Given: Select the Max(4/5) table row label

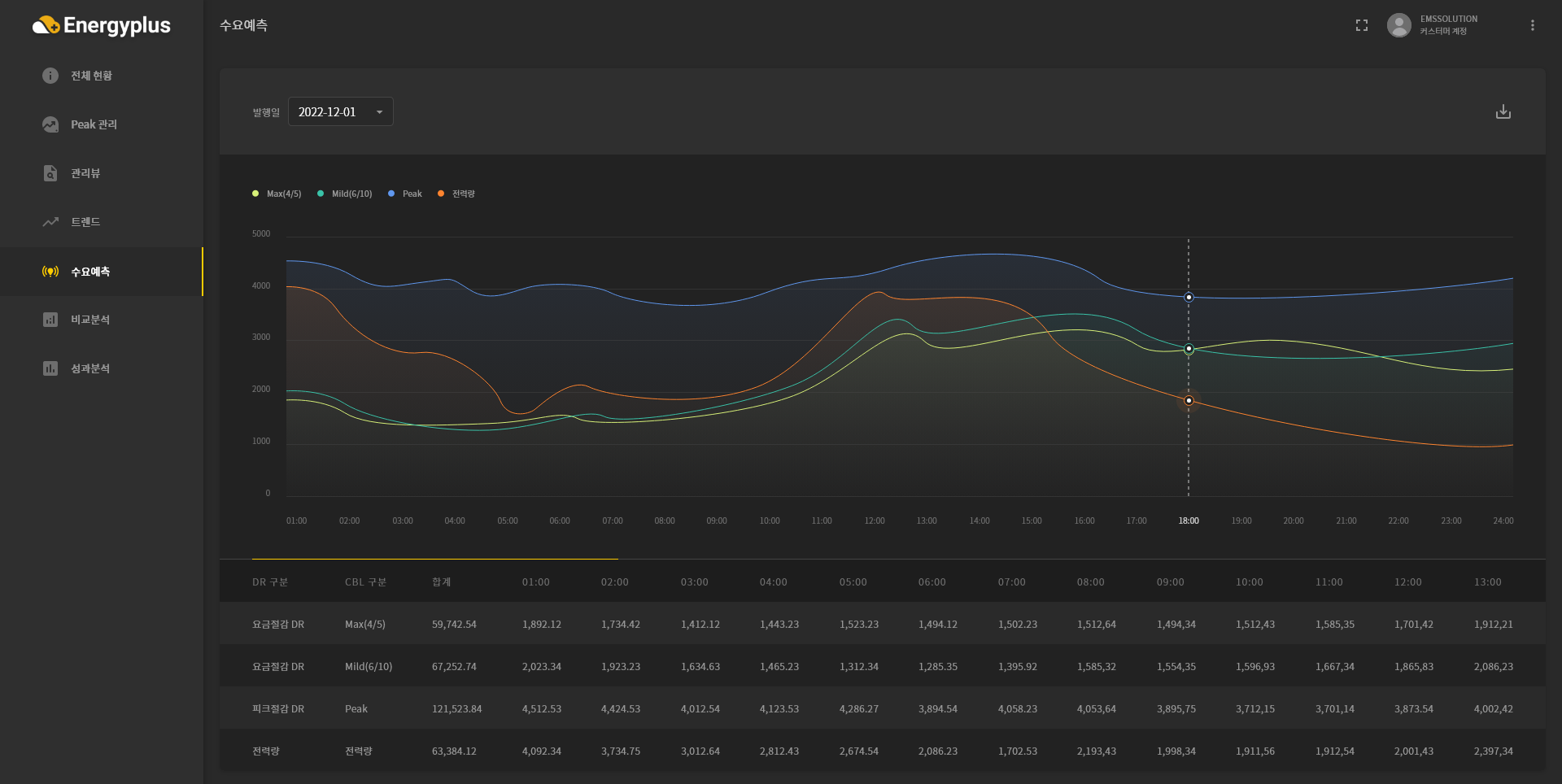Looking at the screenshot, I should [365, 625].
